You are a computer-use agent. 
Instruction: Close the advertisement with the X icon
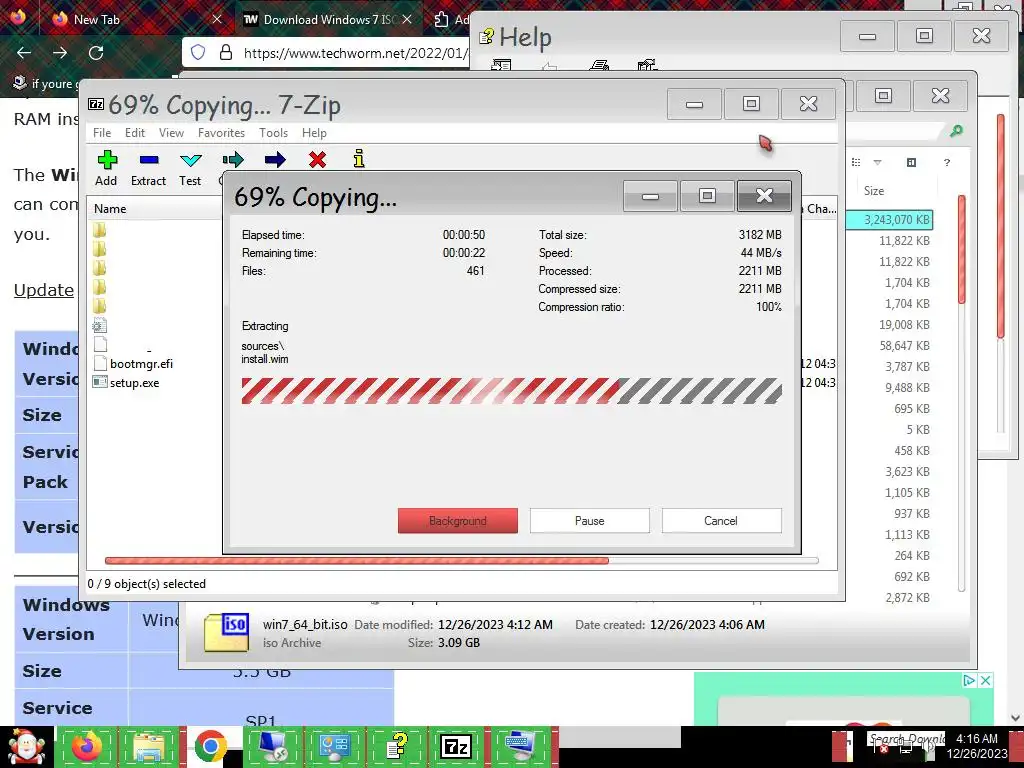(x=986, y=680)
